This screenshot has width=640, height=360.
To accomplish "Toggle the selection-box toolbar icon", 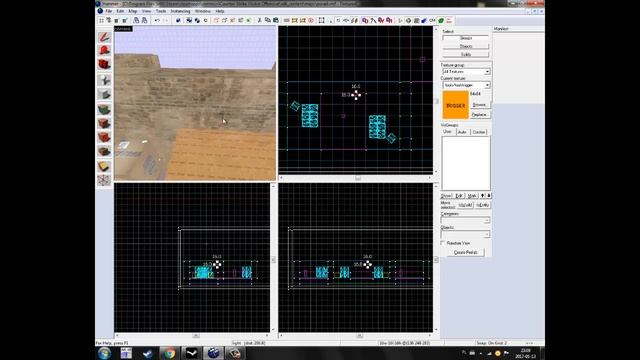I will 322,20.
